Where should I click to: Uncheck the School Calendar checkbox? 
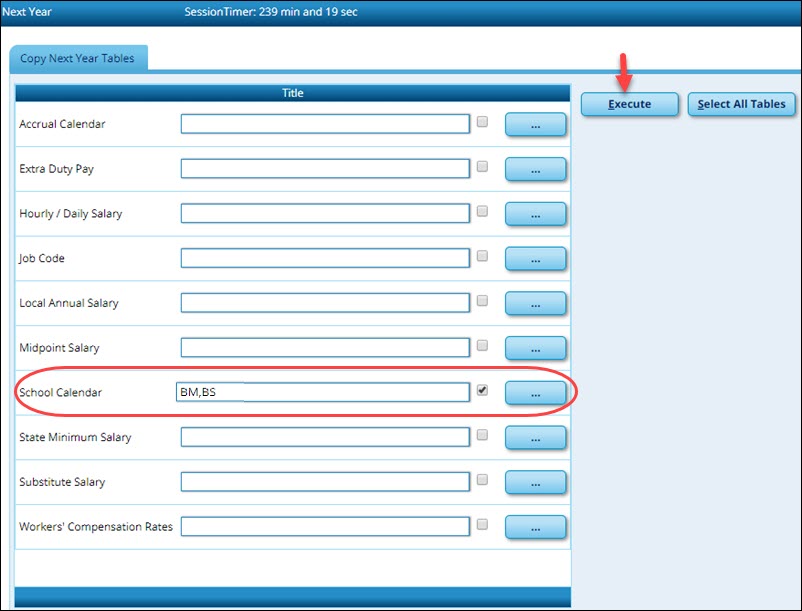click(483, 391)
